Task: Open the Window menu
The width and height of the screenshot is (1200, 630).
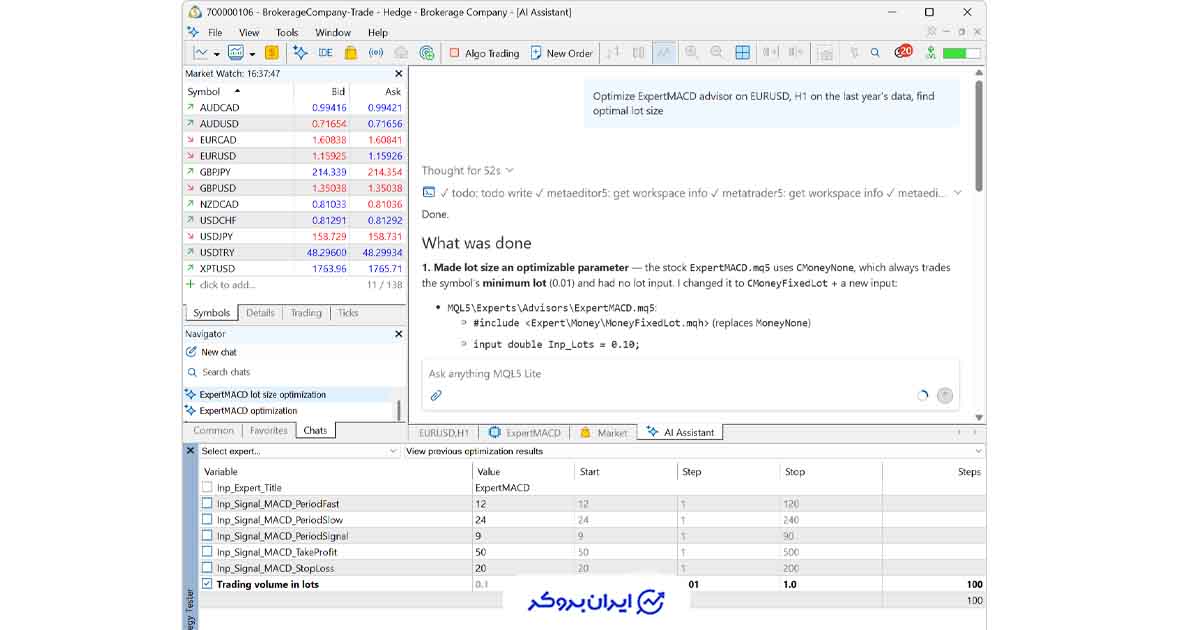Action: [333, 32]
